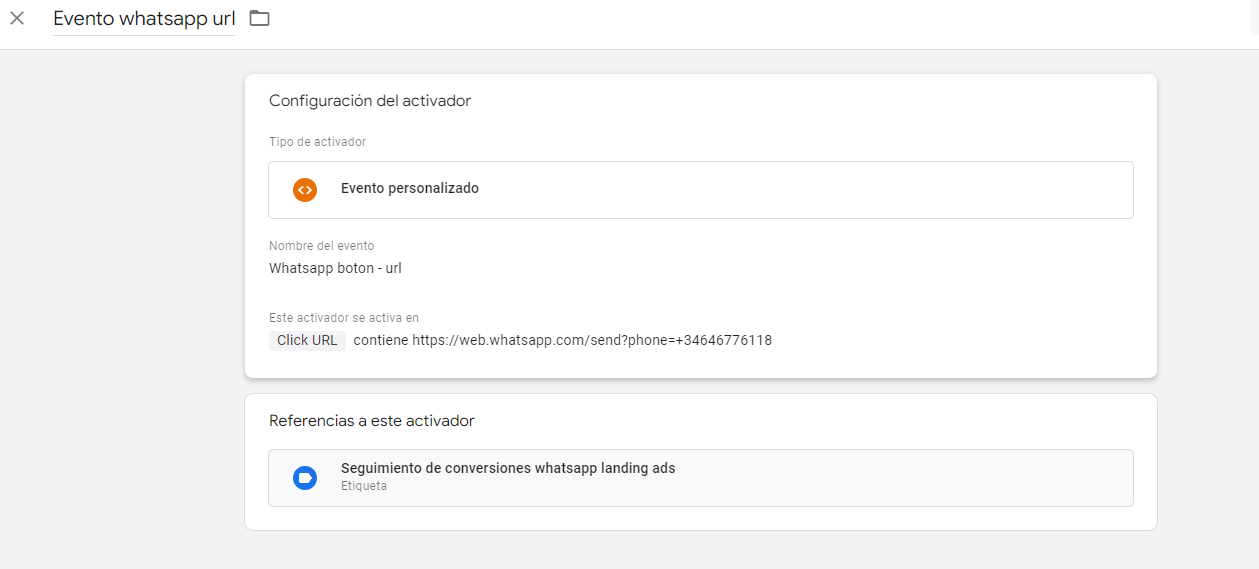The width and height of the screenshot is (1259, 569).
Task: Select the 'Click URL' variable chip
Action: tap(307, 340)
